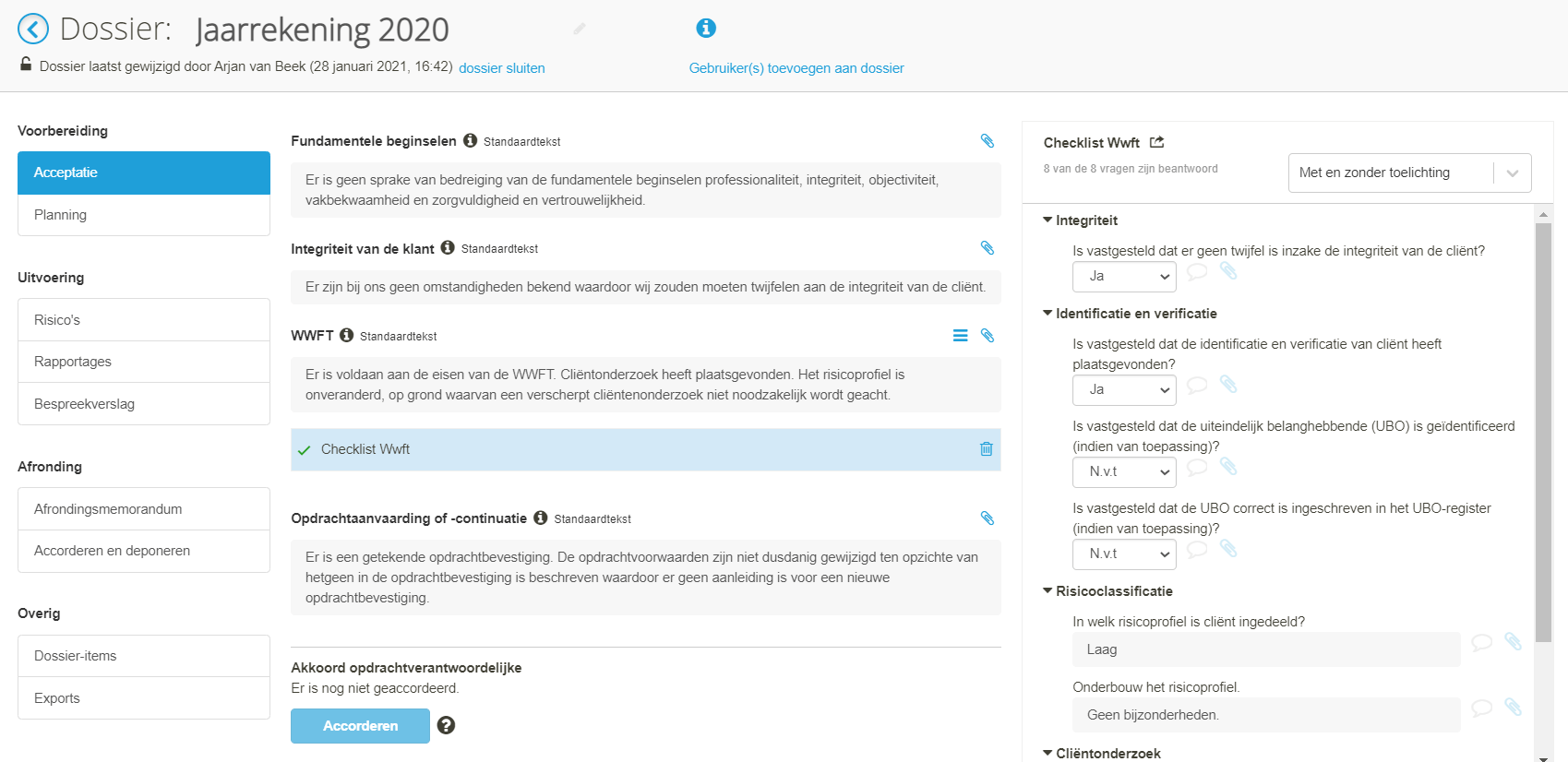Open the Exports sidebar item

coord(144,698)
